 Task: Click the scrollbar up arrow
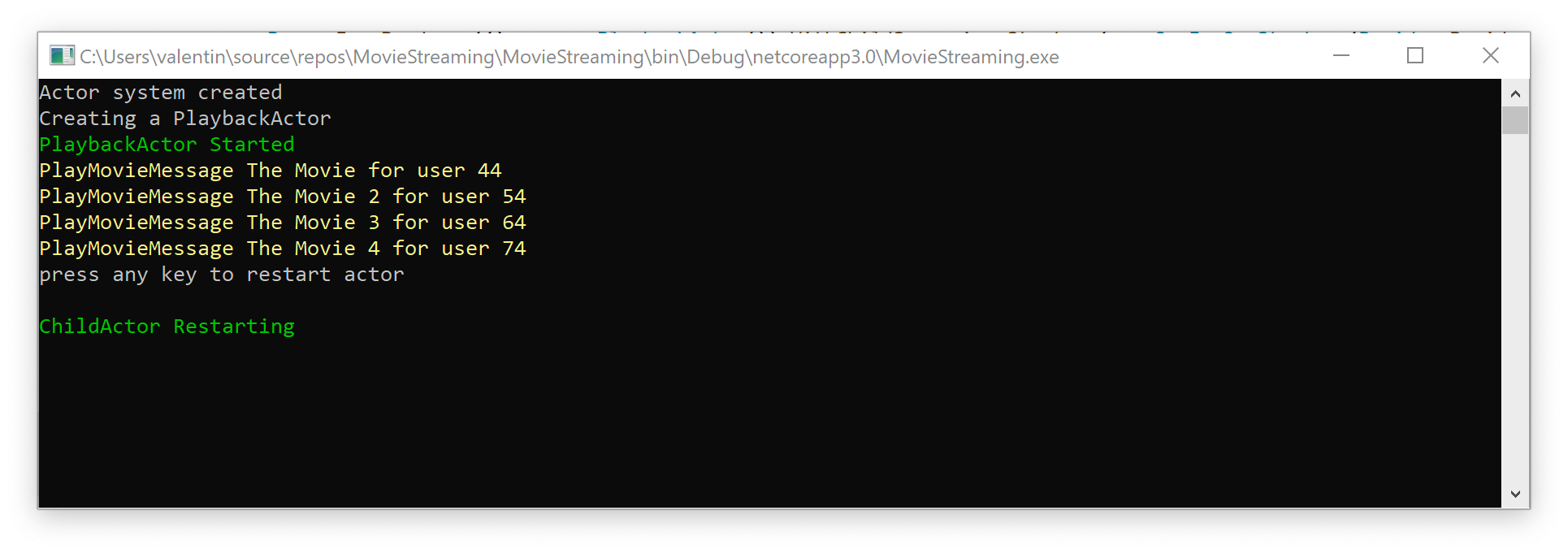click(x=1515, y=93)
